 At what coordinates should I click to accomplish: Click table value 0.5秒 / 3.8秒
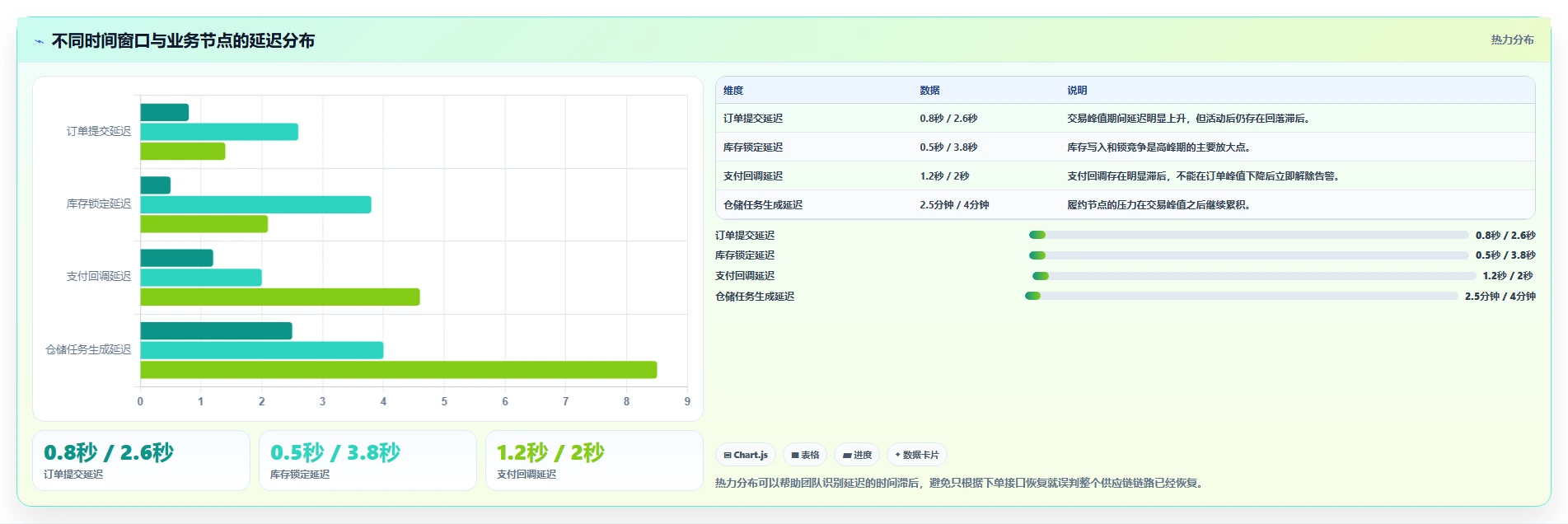click(948, 147)
